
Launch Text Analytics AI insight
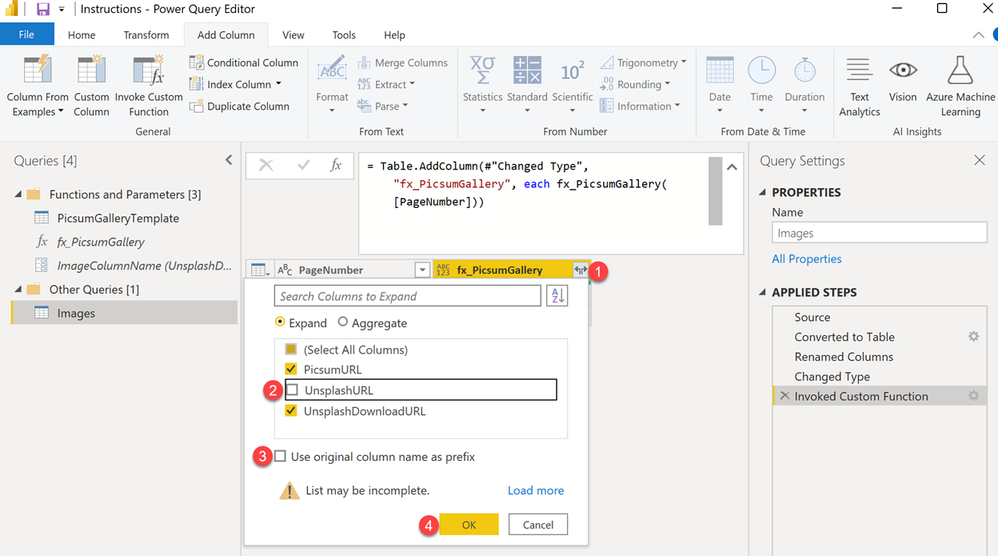pyautogui.click(x=859, y=86)
